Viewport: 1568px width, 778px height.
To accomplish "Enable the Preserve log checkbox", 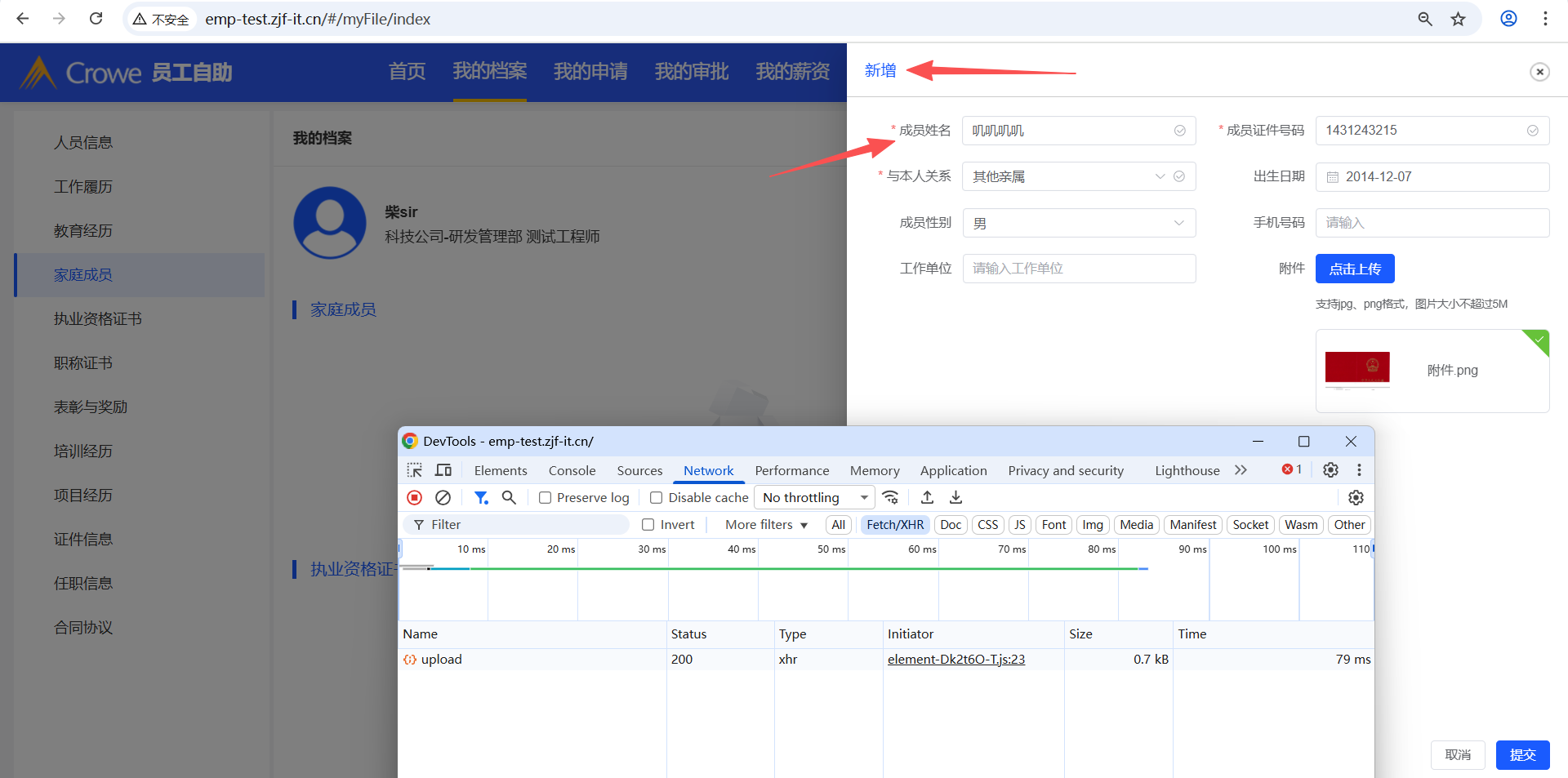I will 546,498.
